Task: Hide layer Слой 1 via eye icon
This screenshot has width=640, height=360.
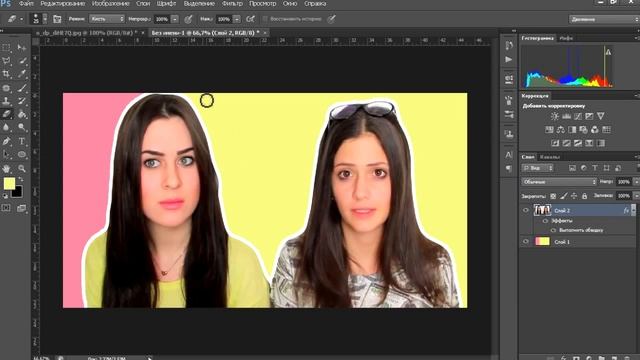Action: [526, 242]
